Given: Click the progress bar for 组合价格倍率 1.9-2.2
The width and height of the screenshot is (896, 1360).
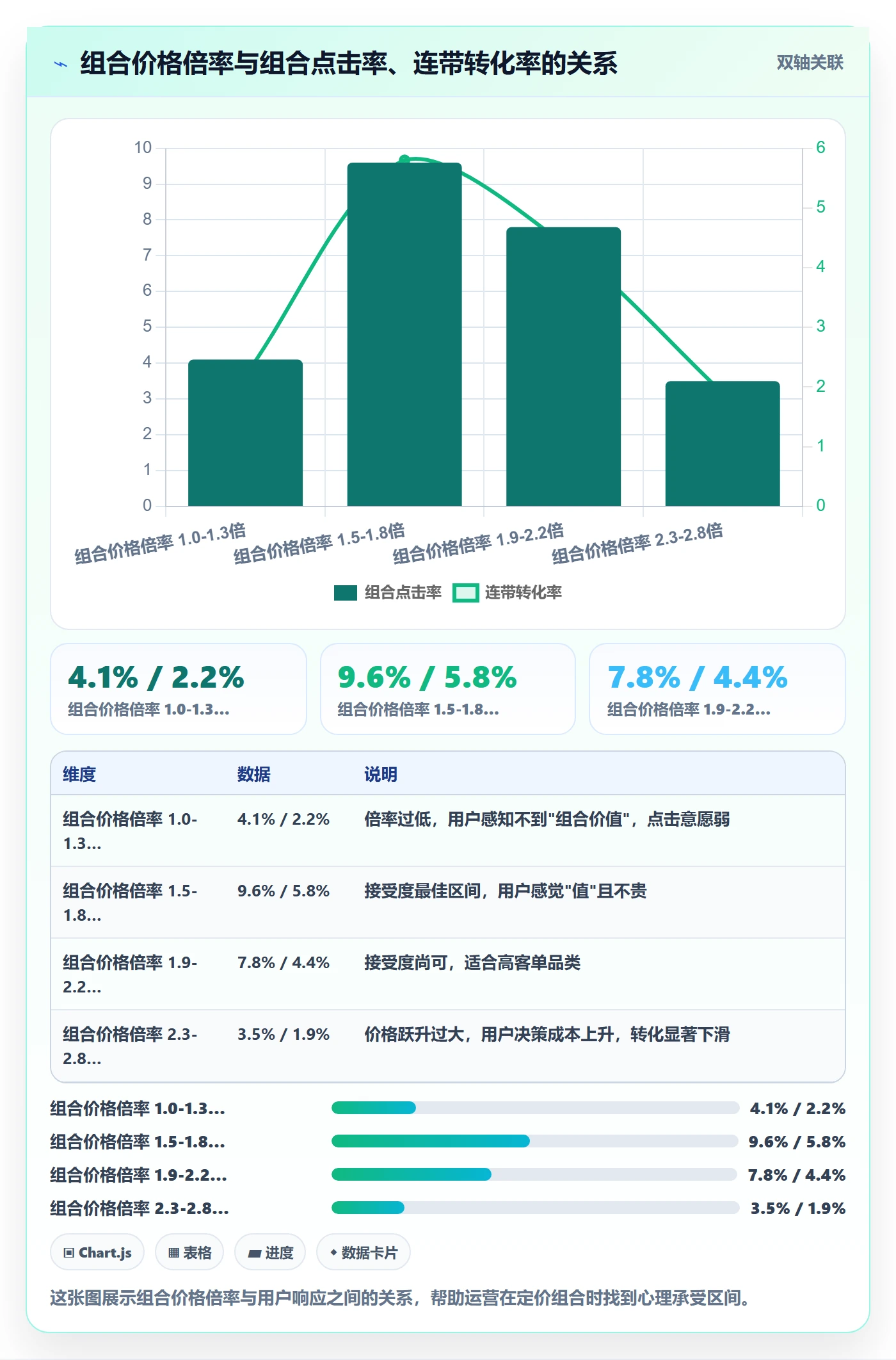Looking at the screenshot, I should pos(535,1174).
